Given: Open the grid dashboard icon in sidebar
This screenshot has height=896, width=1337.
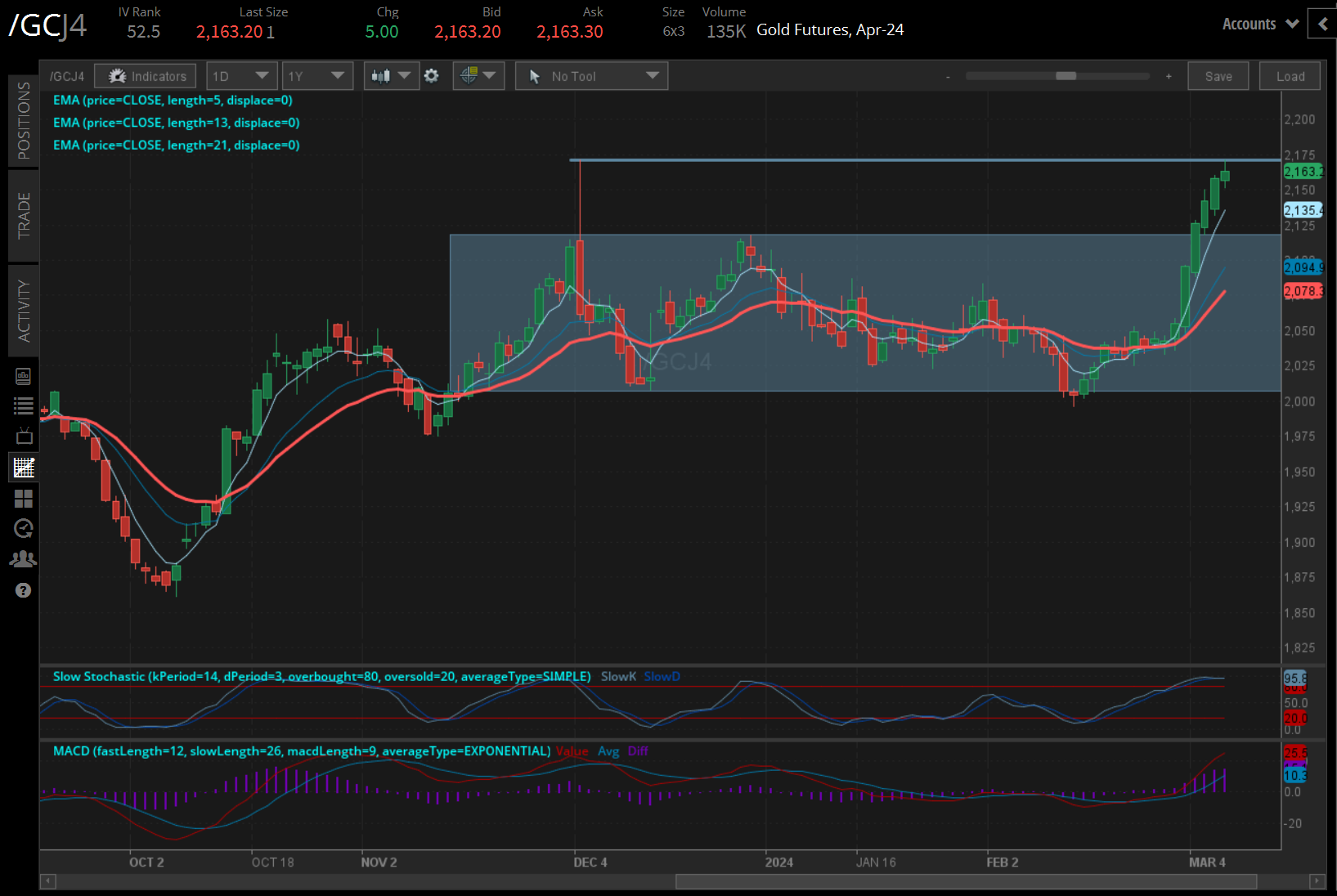Looking at the screenshot, I should pyautogui.click(x=24, y=499).
